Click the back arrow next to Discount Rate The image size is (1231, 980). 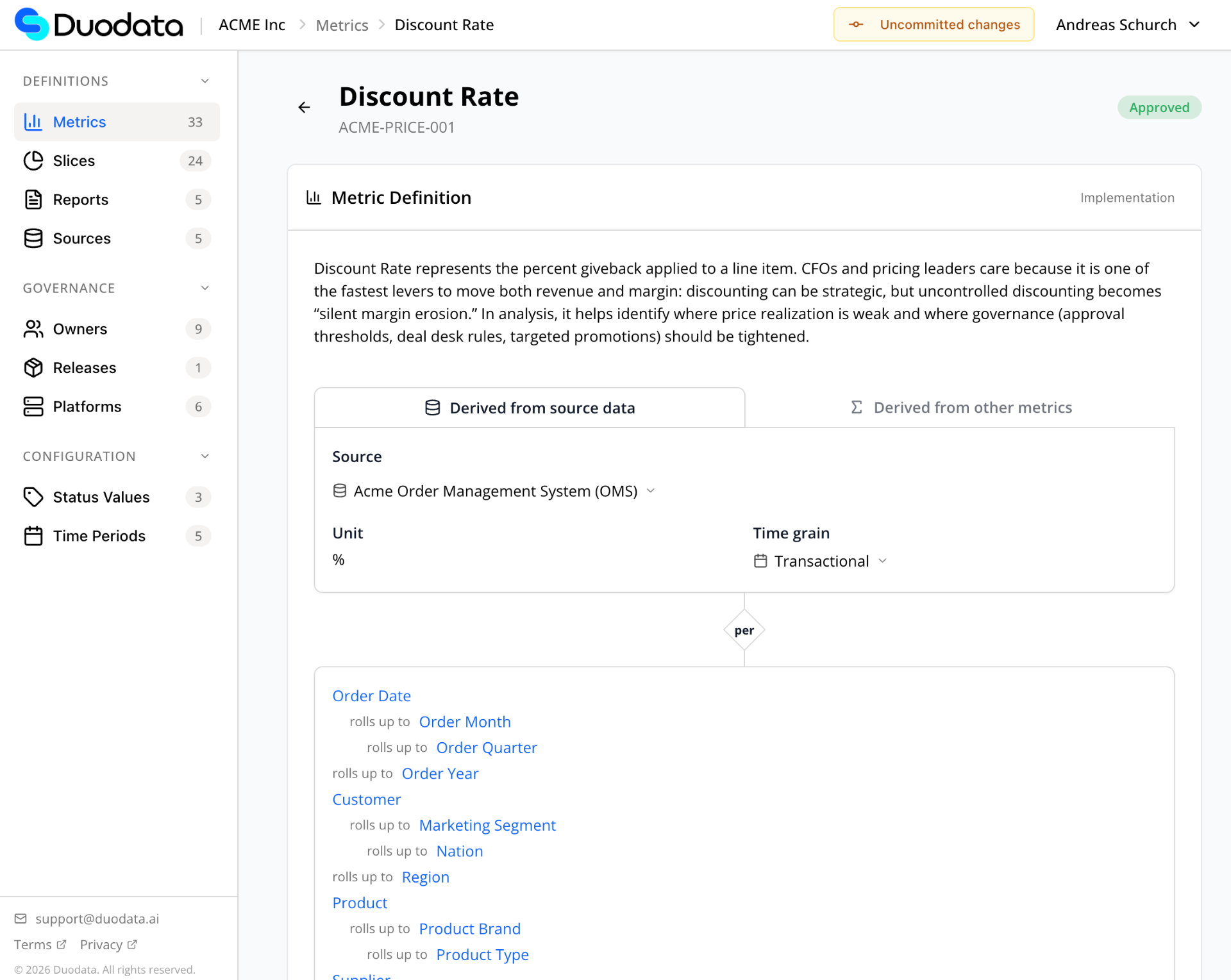304,106
